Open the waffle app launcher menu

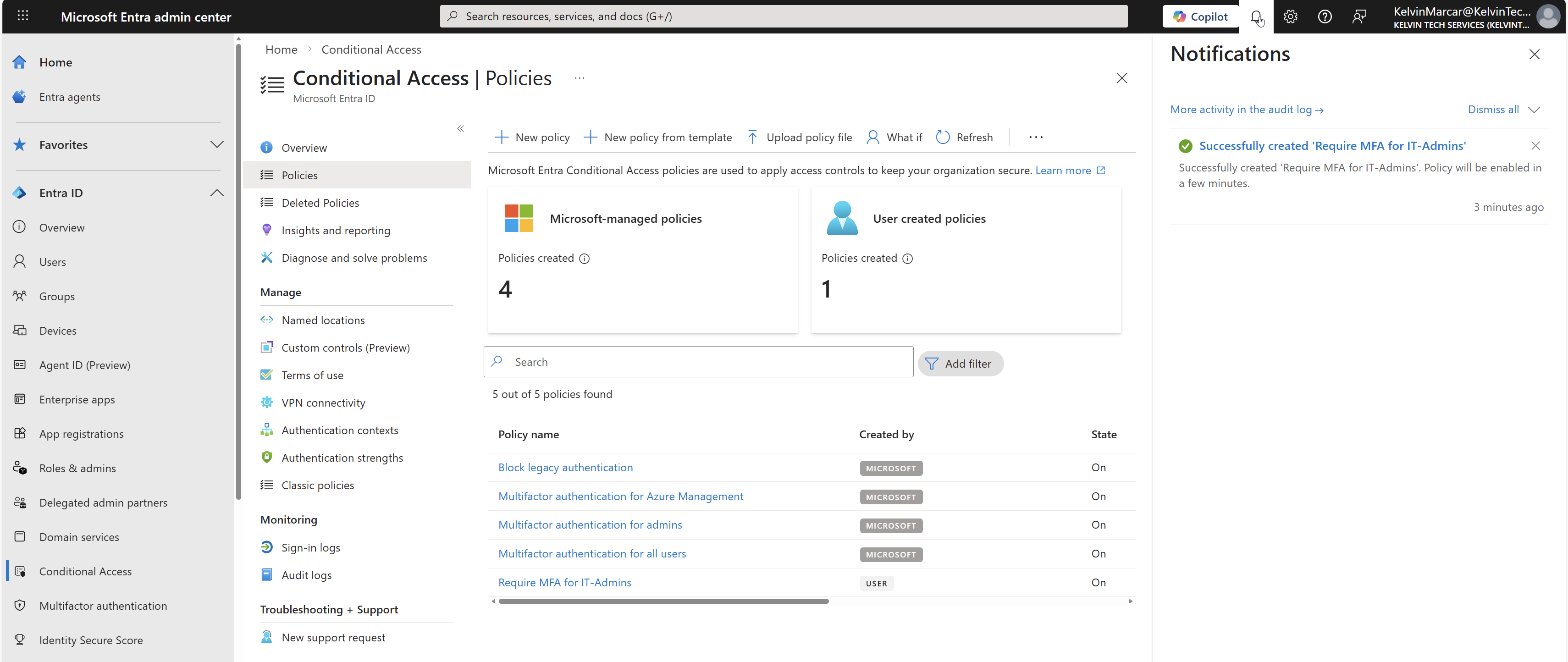click(22, 17)
